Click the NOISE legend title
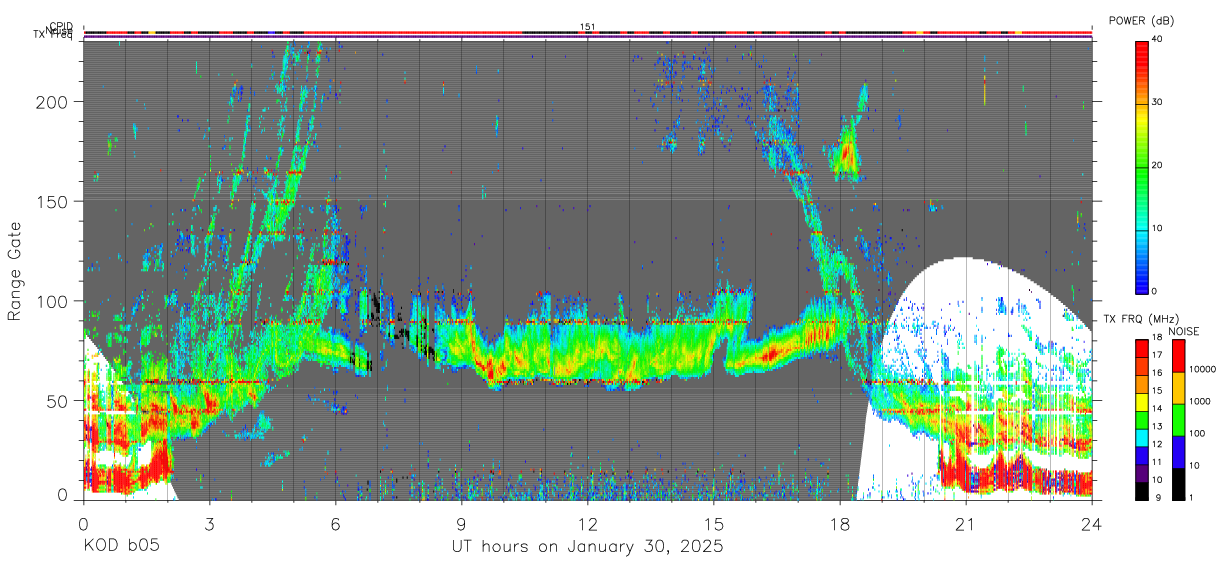 click(x=1183, y=331)
